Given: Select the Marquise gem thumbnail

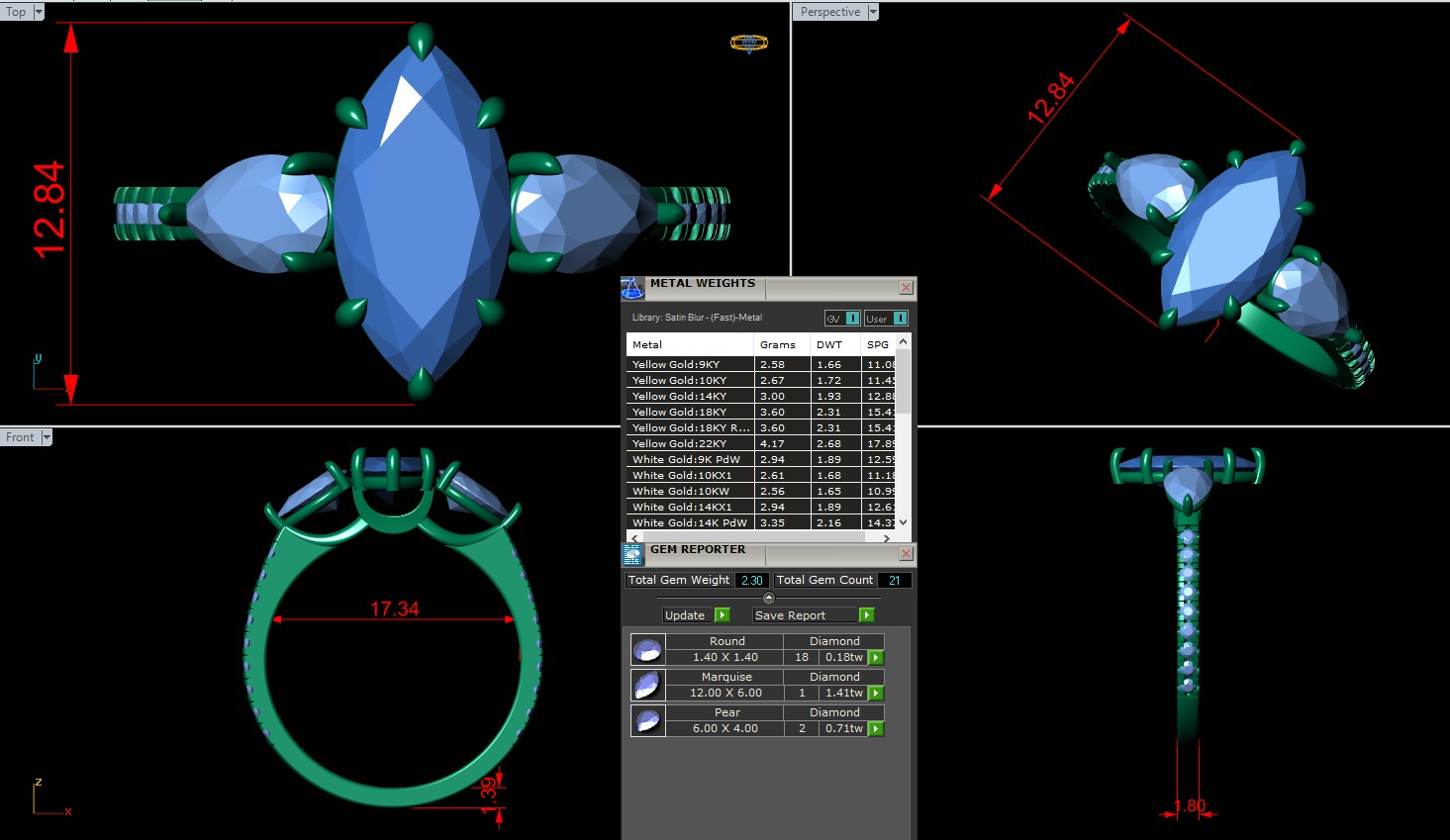Looking at the screenshot, I should [x=647, y=685].
